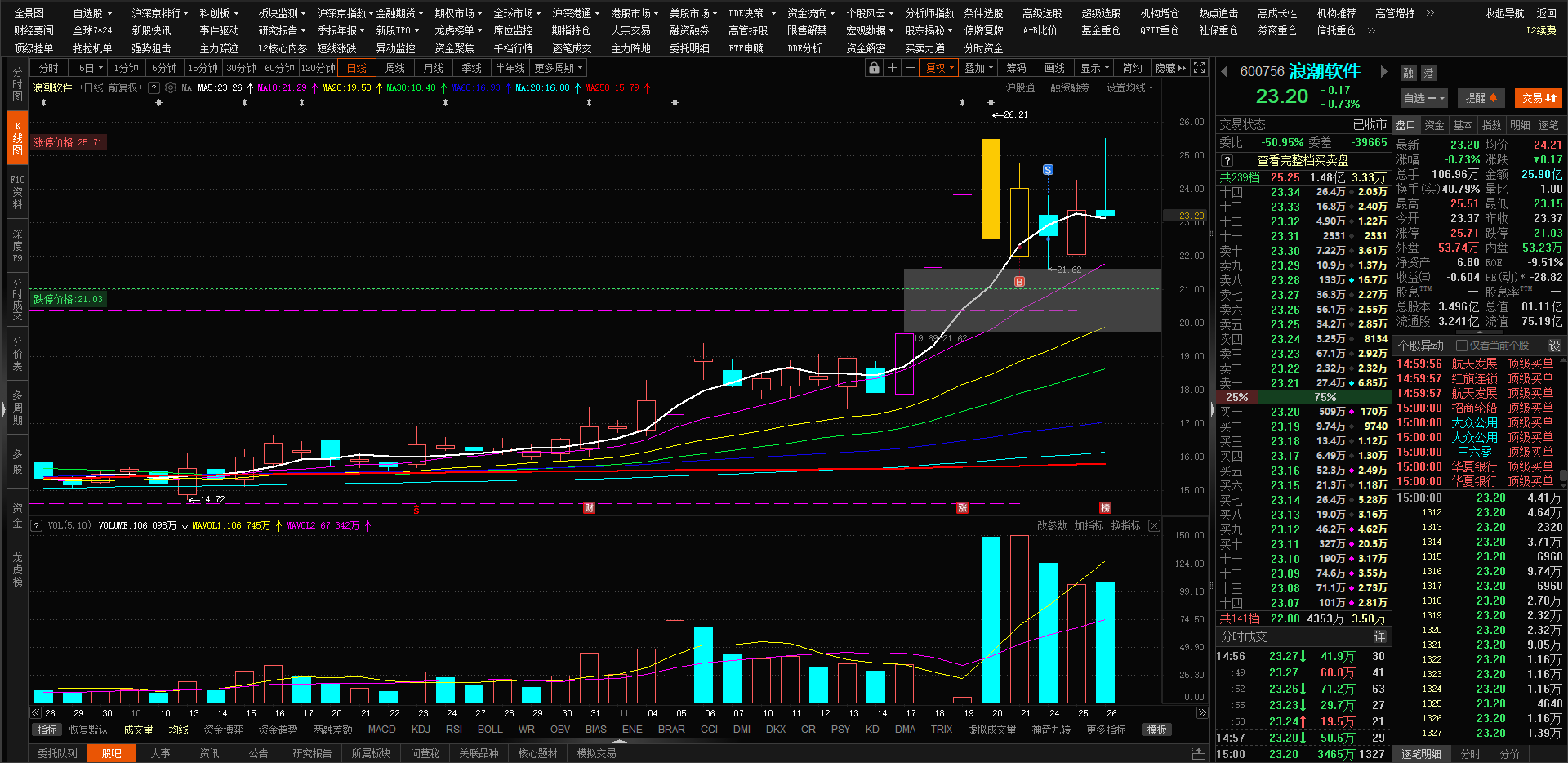Click 查看完整档买卖盘 link

(1303, 161)
